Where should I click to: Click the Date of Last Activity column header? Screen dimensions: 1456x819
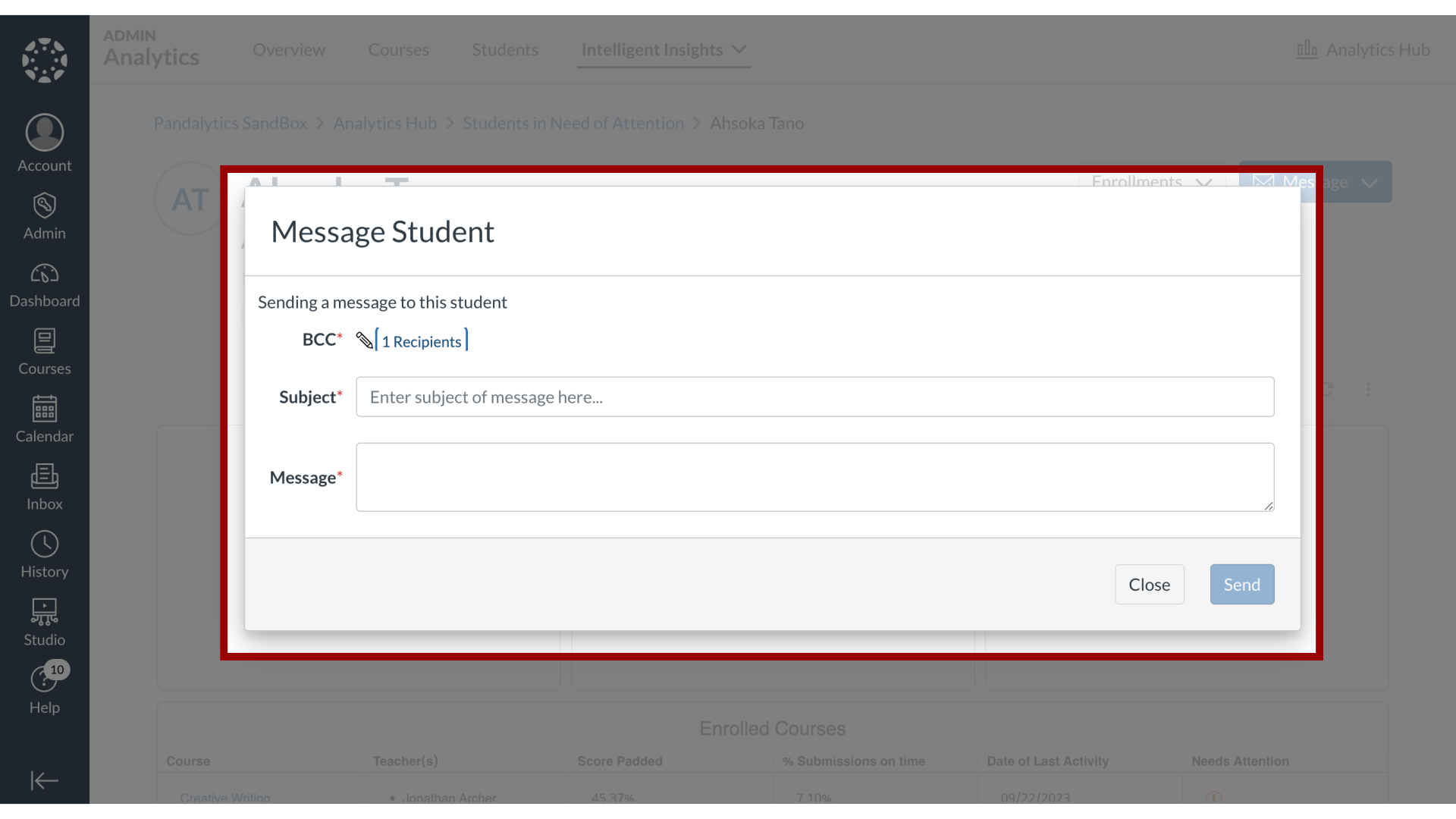(1048, 761)
